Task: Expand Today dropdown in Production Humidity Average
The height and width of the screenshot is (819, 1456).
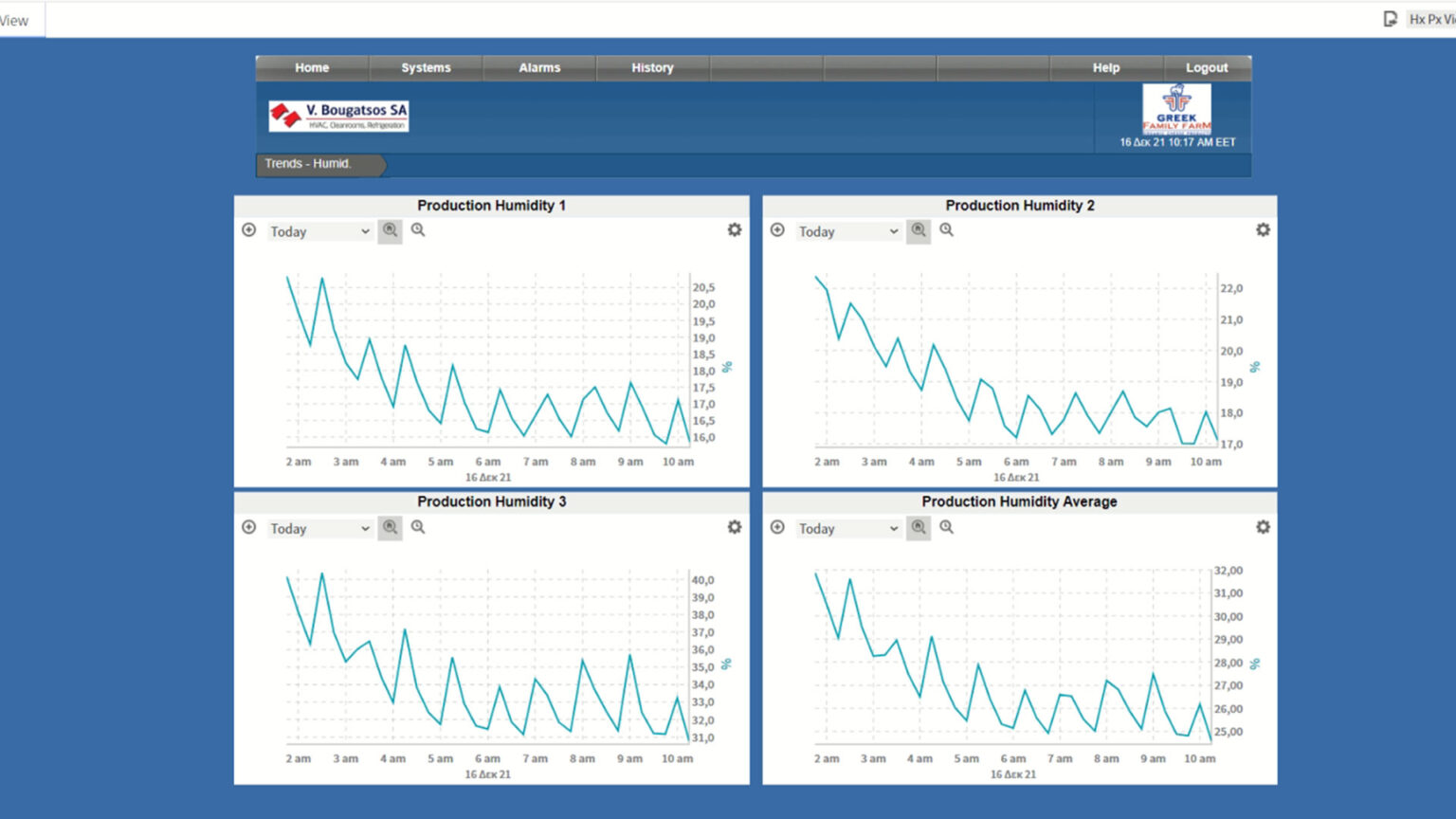Action: pos(847,528)
